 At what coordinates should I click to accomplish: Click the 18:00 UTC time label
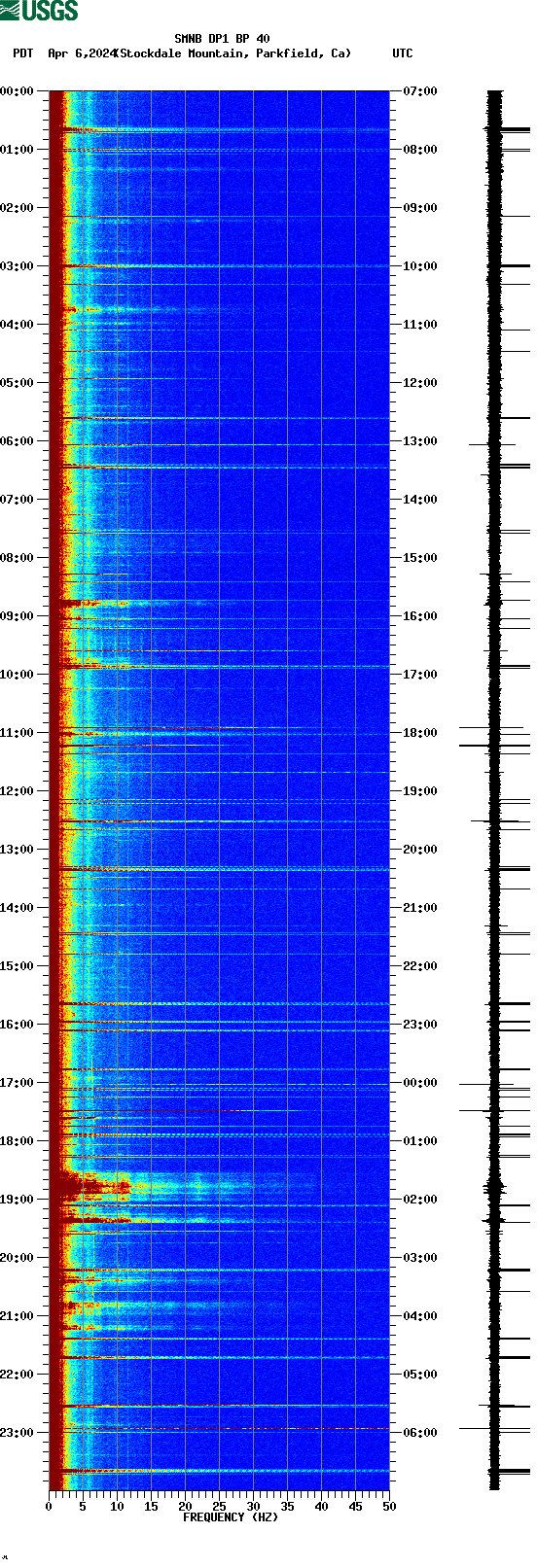[x=420, y=733]
